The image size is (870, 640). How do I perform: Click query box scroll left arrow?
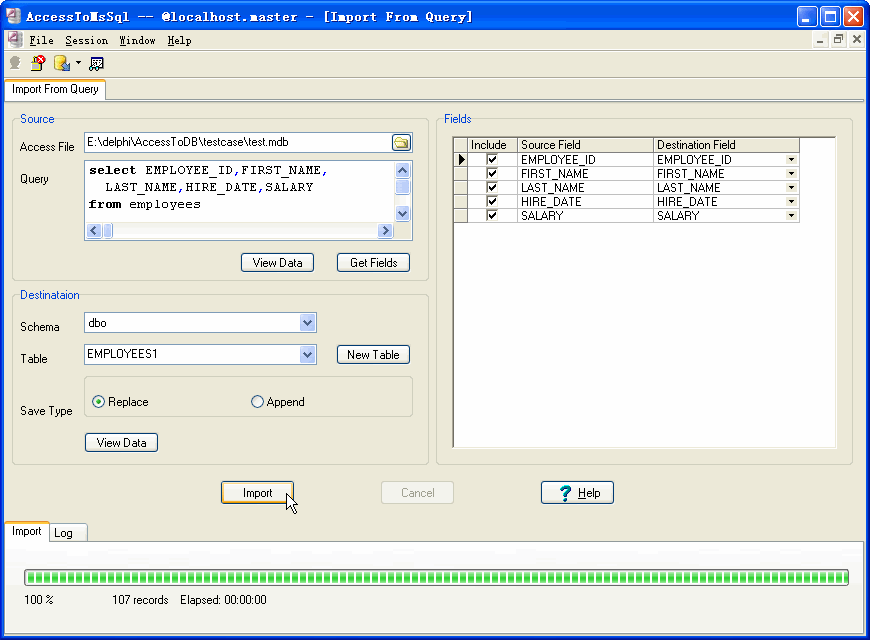pos(94,230)
